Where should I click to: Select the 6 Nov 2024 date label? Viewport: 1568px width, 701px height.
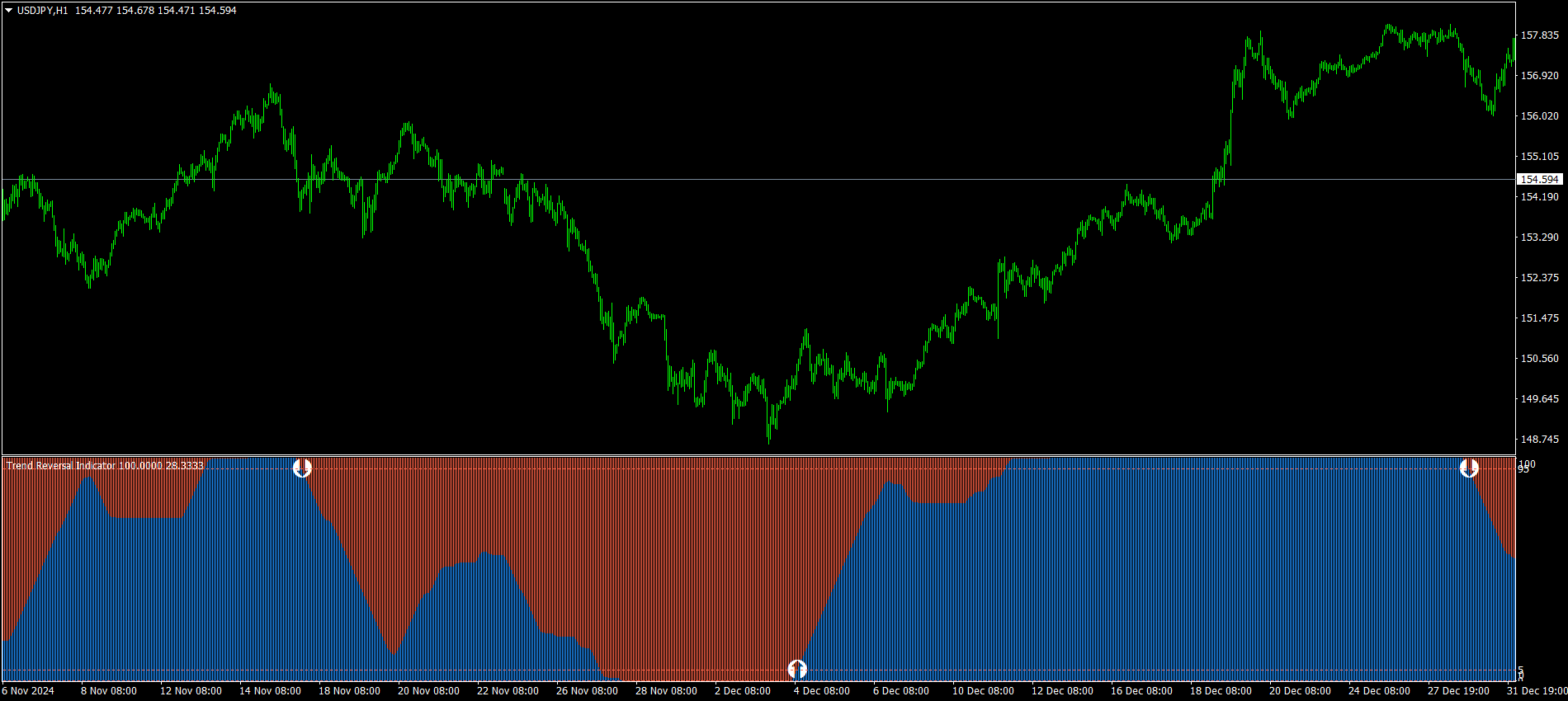coord(28,691)
